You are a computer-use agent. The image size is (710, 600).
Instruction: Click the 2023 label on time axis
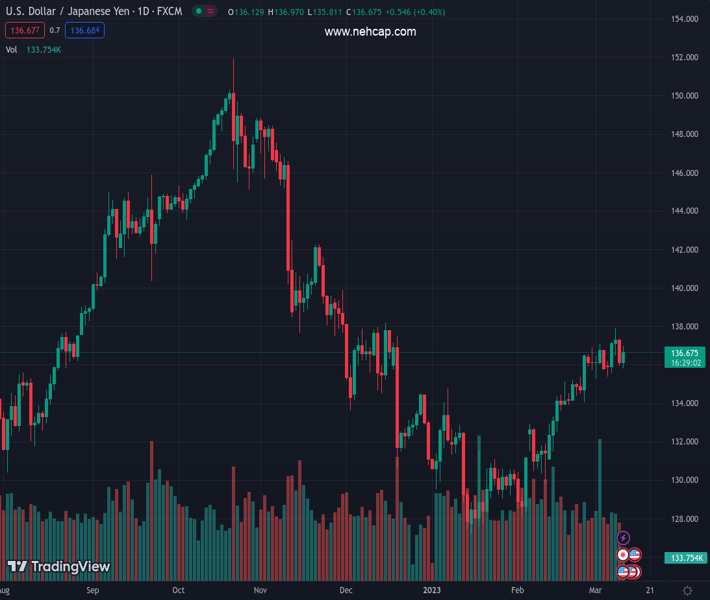pos(432,591)
